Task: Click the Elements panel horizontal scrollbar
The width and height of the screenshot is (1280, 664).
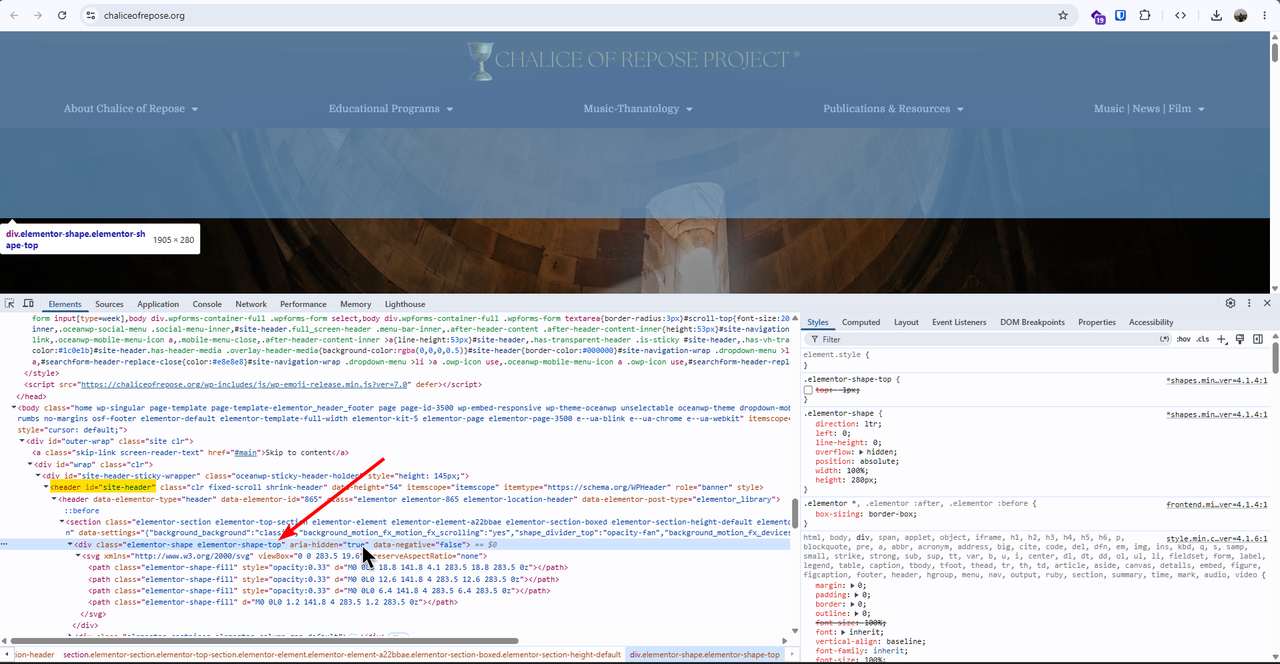Action: coord(264,641)
